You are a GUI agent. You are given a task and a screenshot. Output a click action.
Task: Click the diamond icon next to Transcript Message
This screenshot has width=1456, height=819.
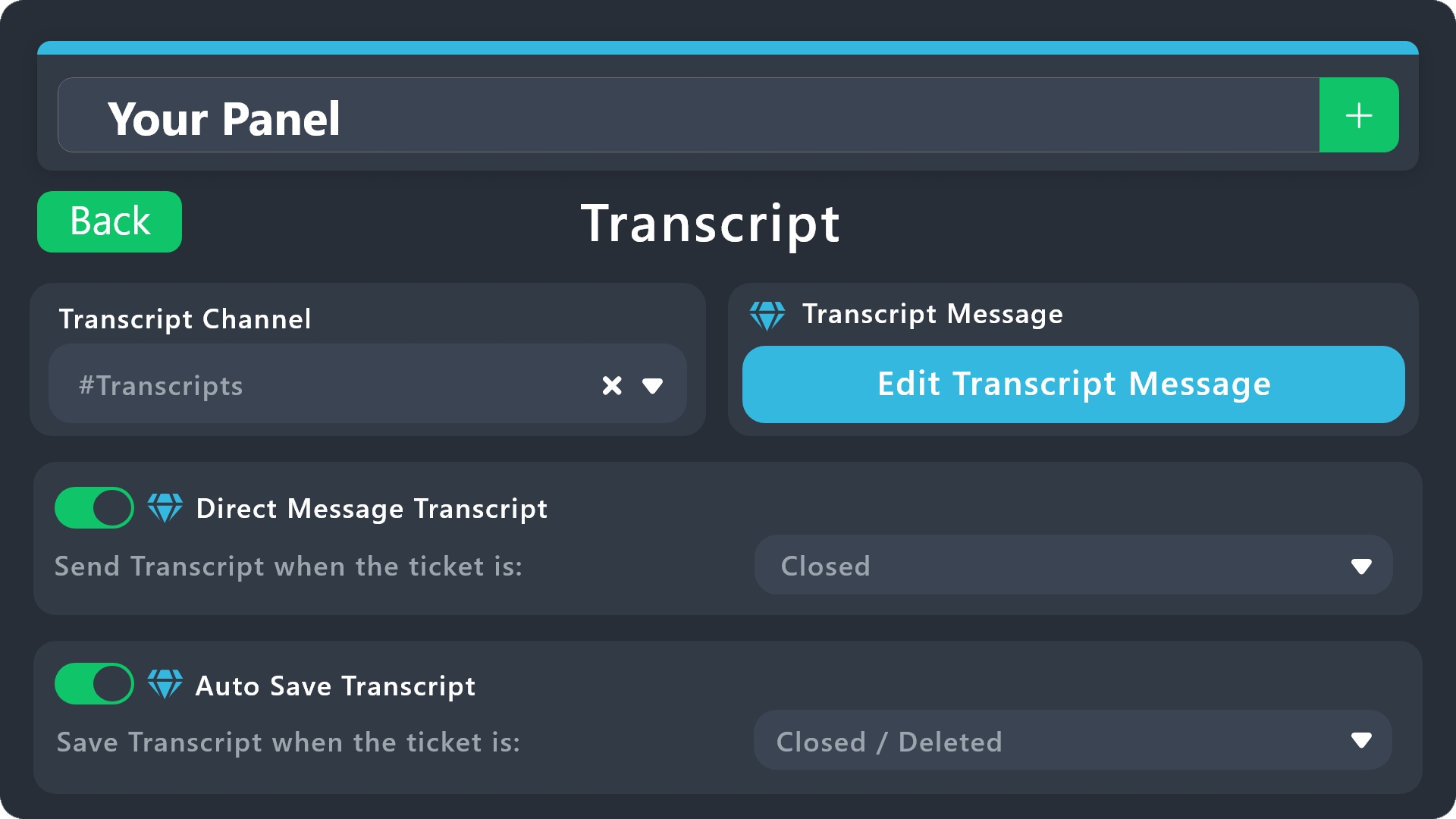[767, 315]
